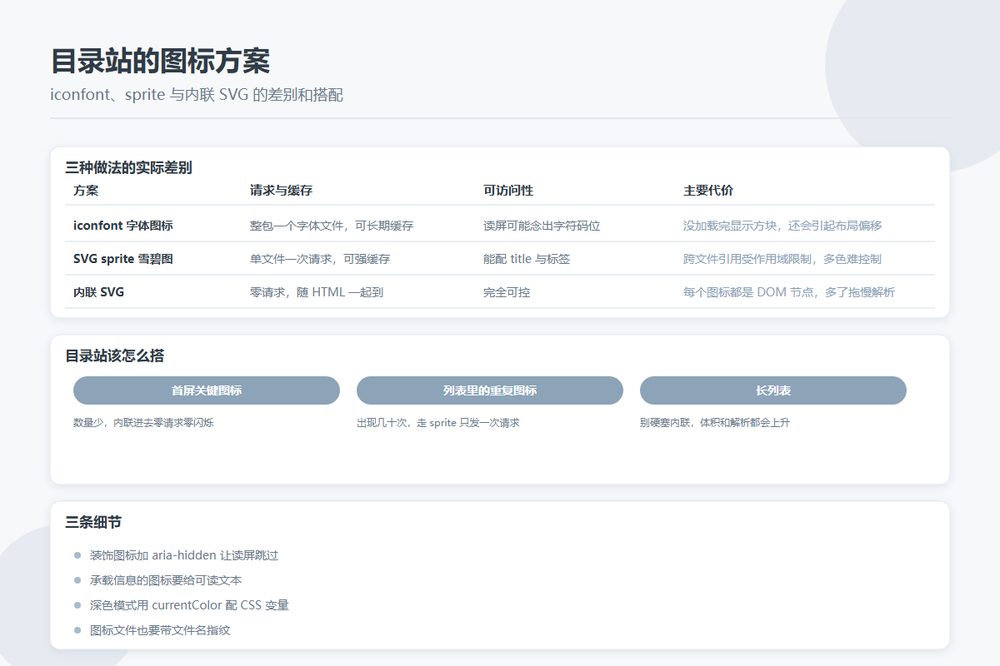
Task: Click cell 读屏可能念出字符码位
Action: (x=541, y=226)
